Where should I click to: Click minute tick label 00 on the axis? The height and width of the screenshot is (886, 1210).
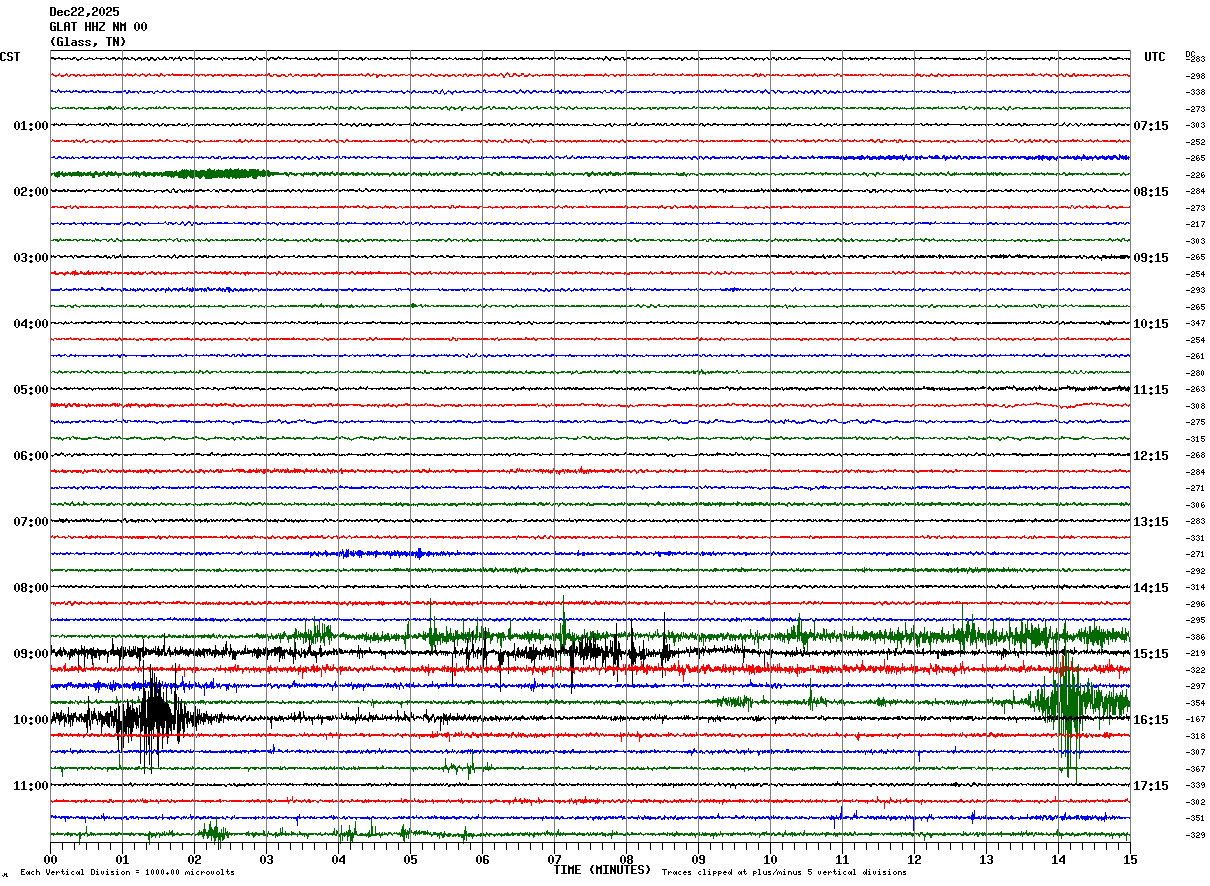[x=50, y=859]
